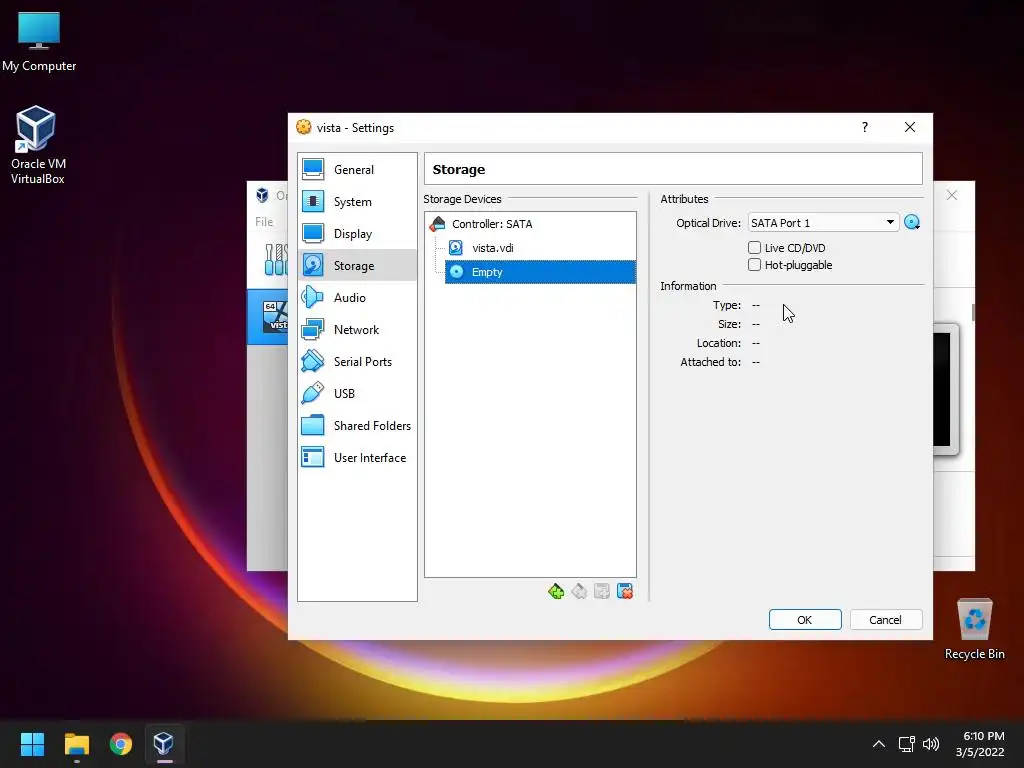This screenshot has width=1024, height=768.
Task: Select Oracle VM VirtualBox desktop shortcut
Action: [37, 145]
